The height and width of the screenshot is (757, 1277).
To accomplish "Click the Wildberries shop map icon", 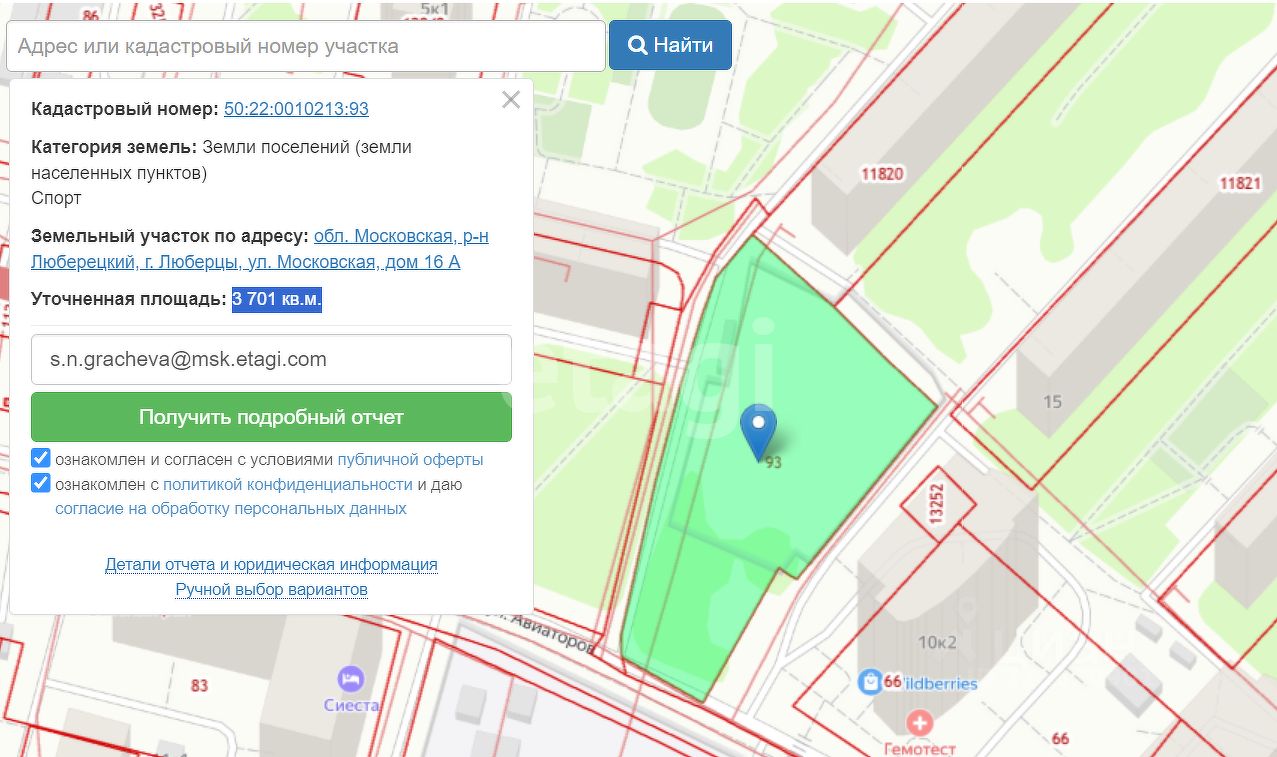I will [870, 682].
